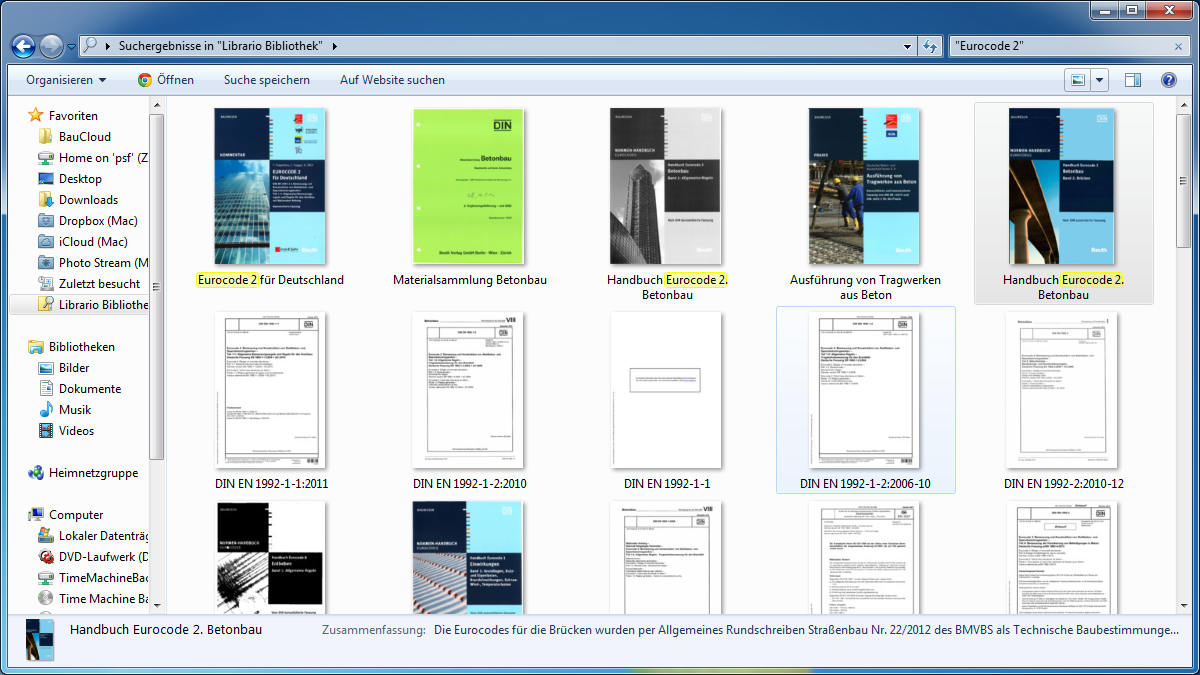Open the Organisieren menu

point(66,80)
